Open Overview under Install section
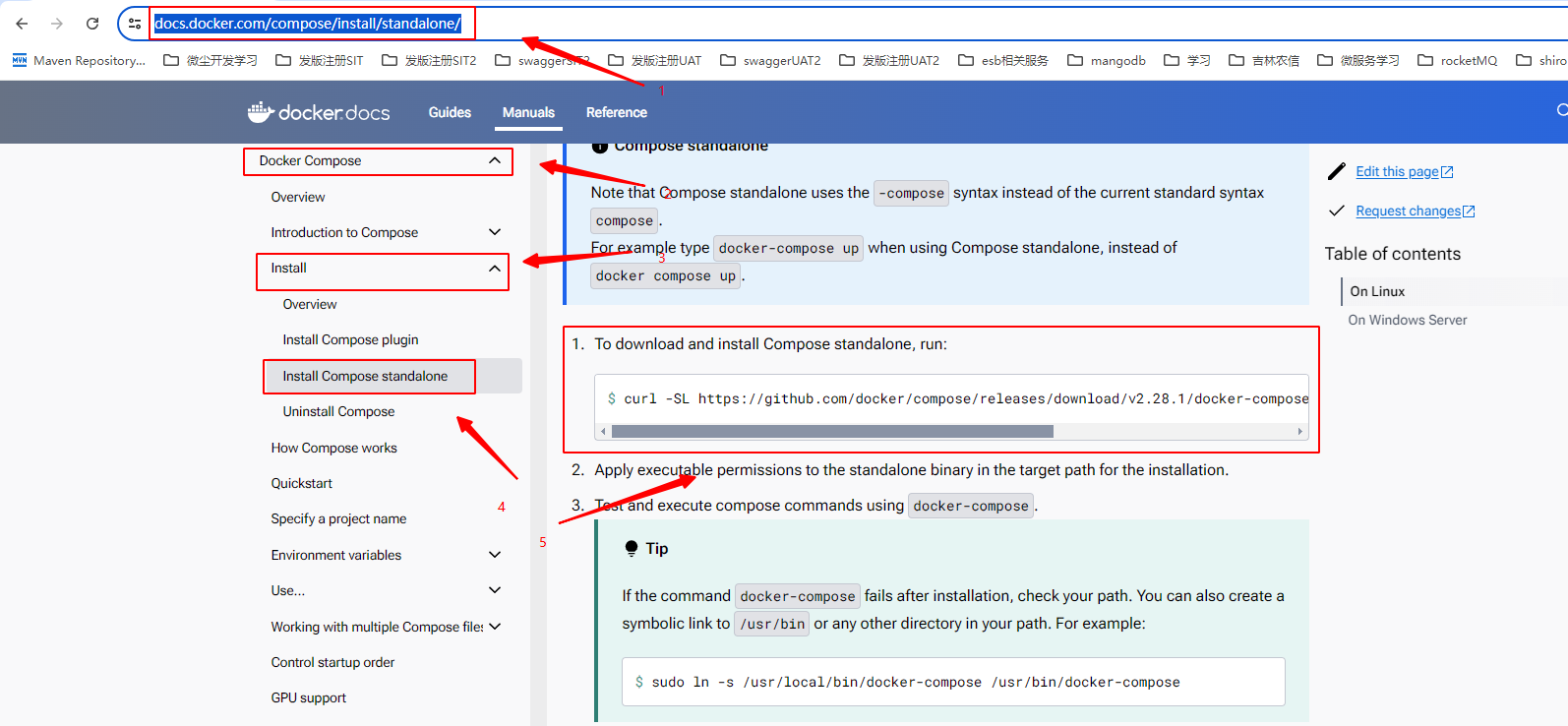The height and width of the screenshot is (726, 1568). point(310,304)
